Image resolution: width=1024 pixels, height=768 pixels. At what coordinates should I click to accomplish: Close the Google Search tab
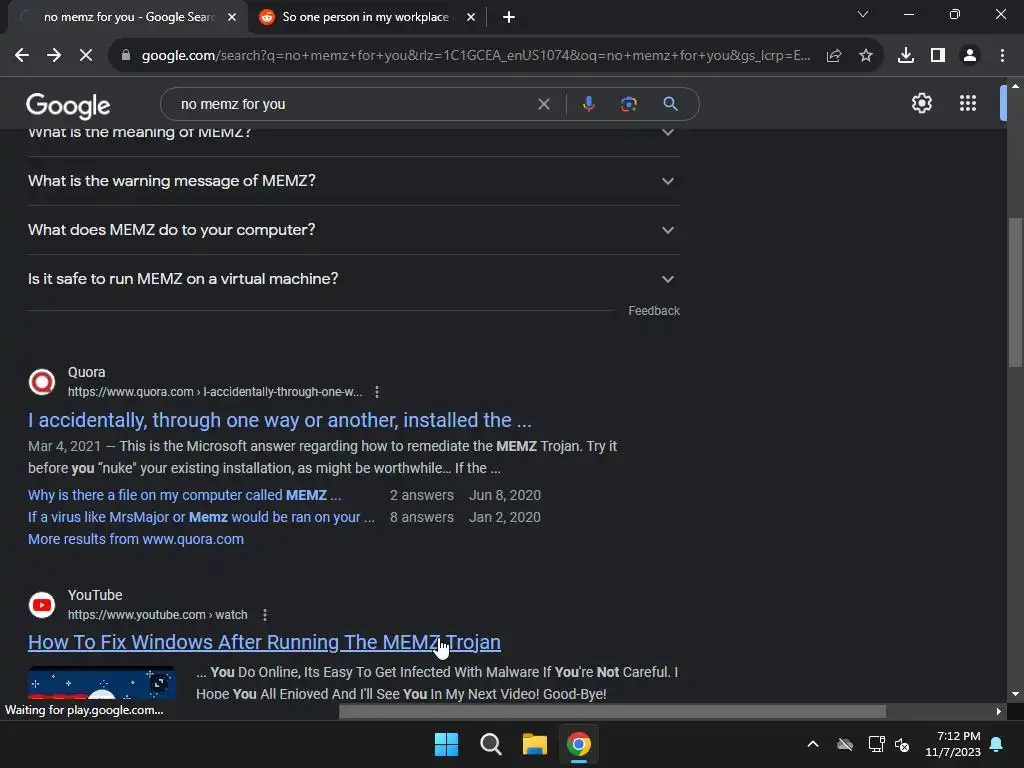[232, 17]
